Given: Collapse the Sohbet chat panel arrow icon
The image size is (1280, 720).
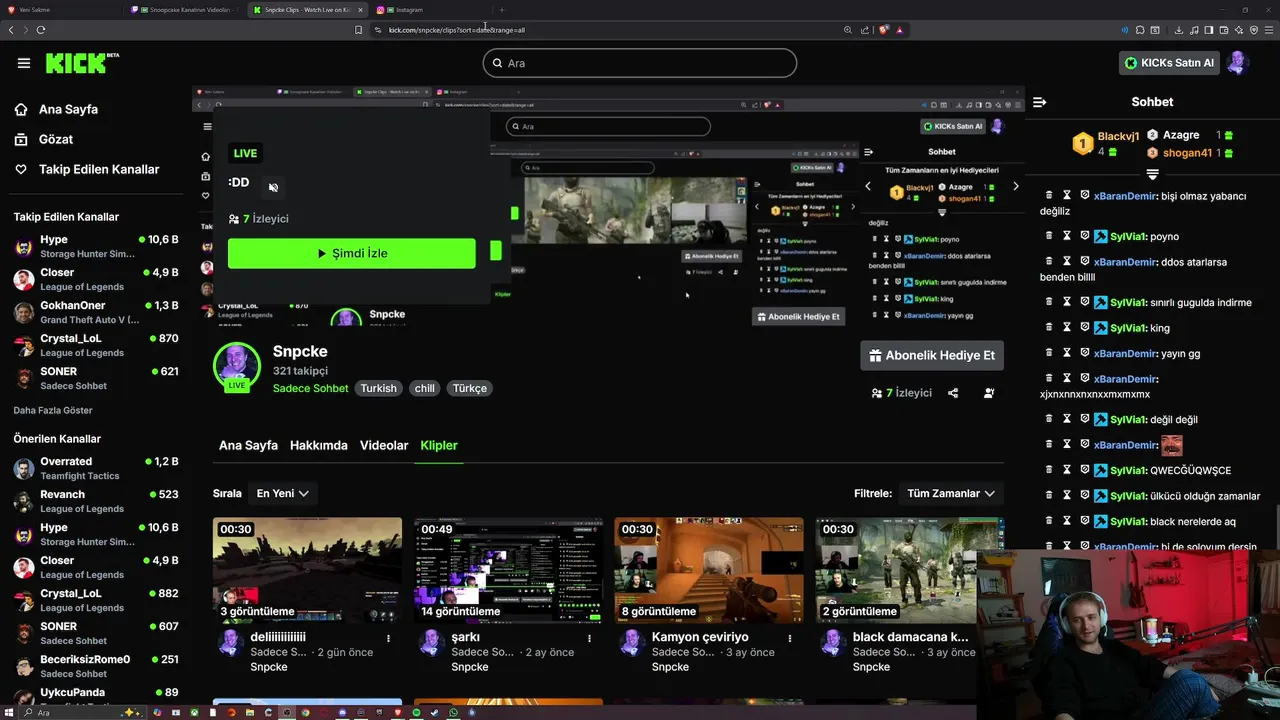Looking at the screenshot, I should pos(1039,102).
